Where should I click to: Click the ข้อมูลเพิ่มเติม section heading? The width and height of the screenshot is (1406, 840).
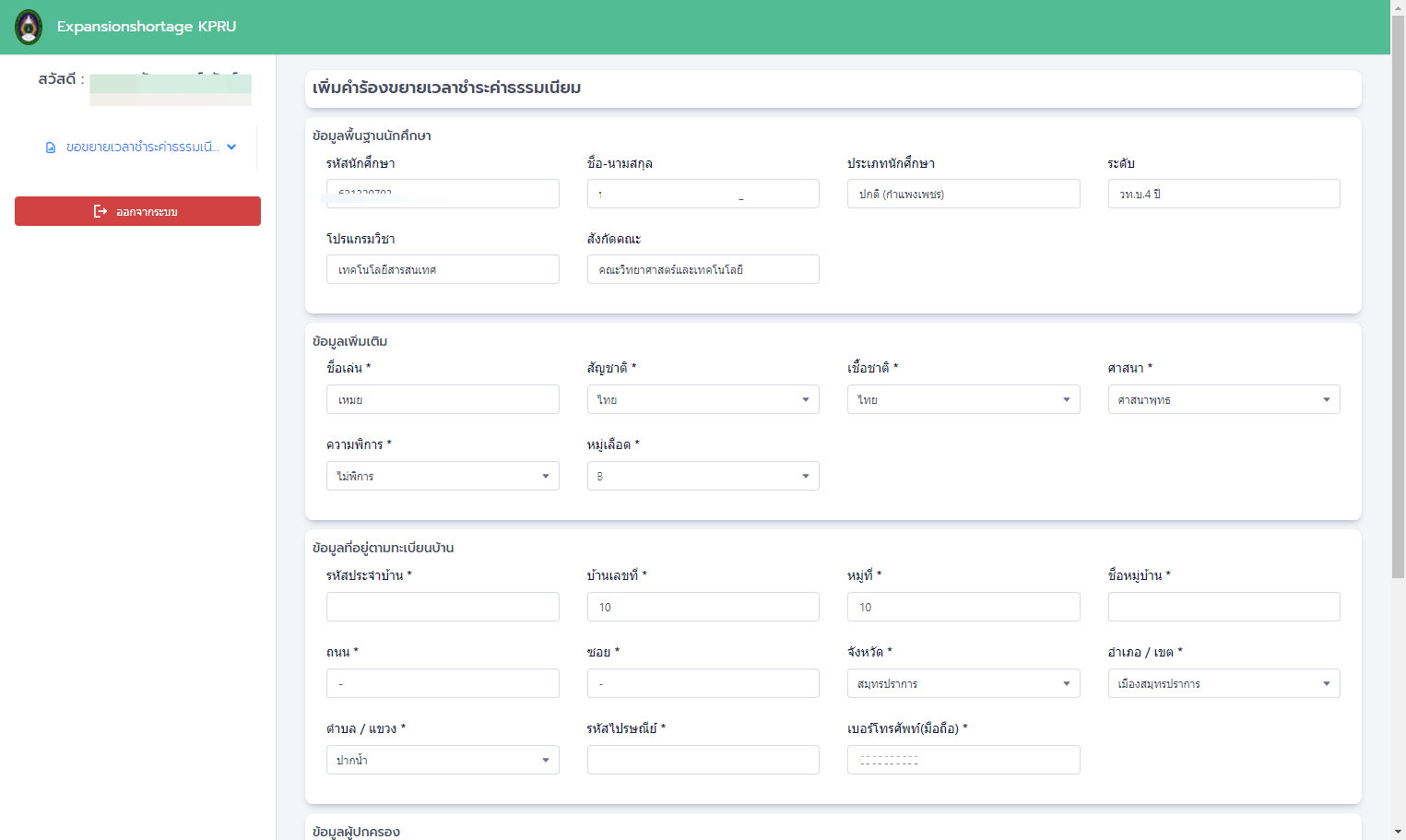(x=349, y=341)
